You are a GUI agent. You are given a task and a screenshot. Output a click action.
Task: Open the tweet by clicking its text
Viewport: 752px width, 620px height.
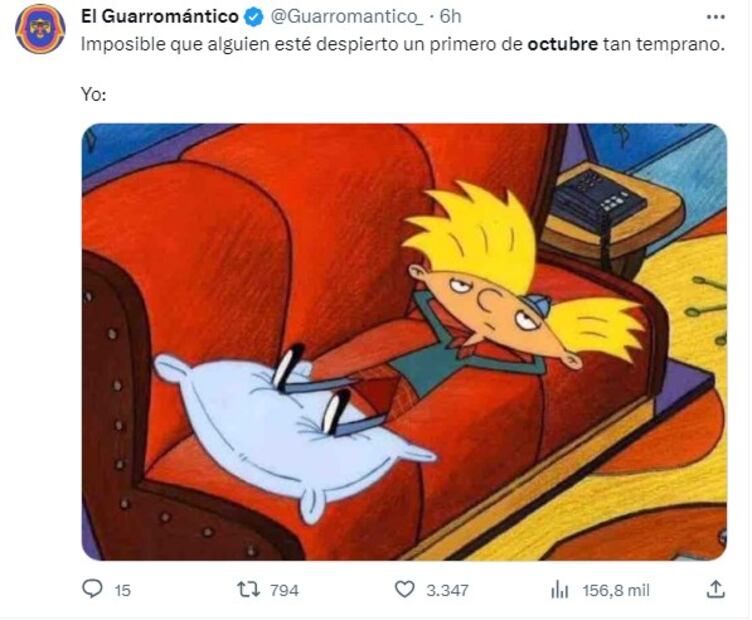click(402, 44)
